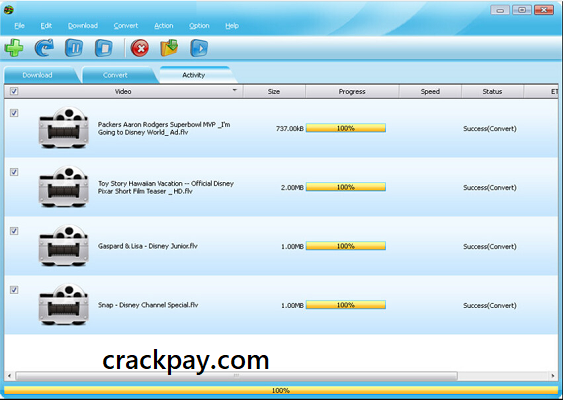Image resolution: width=563 pixels, height=400 pixels.
Task: Click the 2.00MB size value
Action: tap(292, 187)
